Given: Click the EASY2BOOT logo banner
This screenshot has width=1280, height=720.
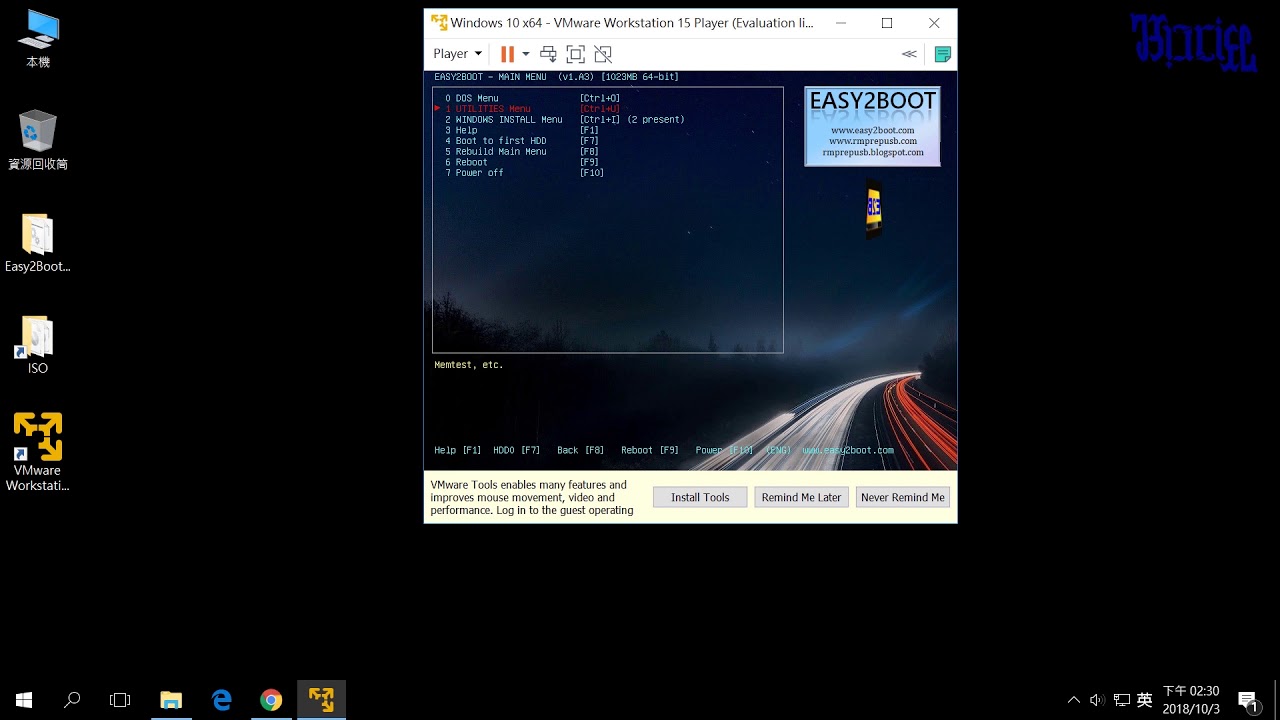Looking at the screenshot, I should (x=872, y=126).
